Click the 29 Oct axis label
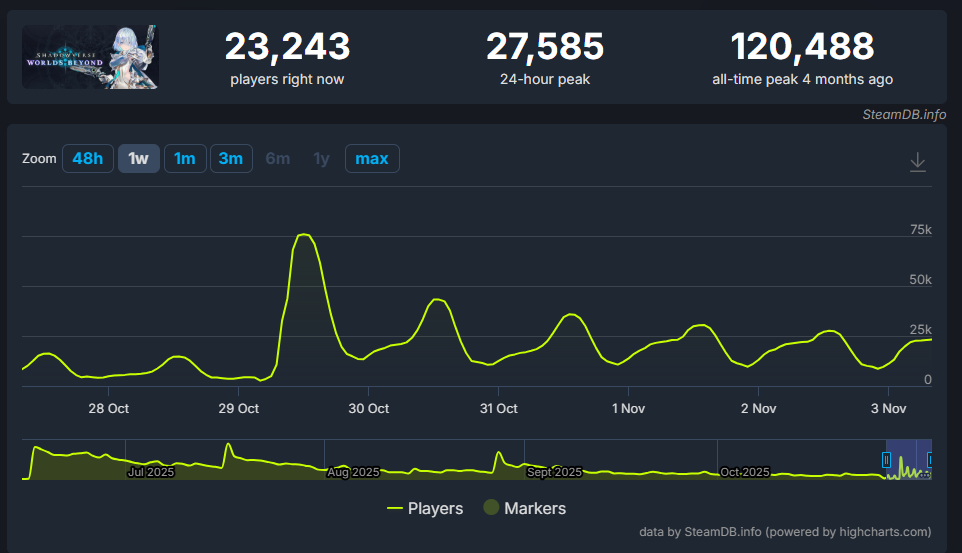Screen dimensions: 962x553 pos(239,409)
